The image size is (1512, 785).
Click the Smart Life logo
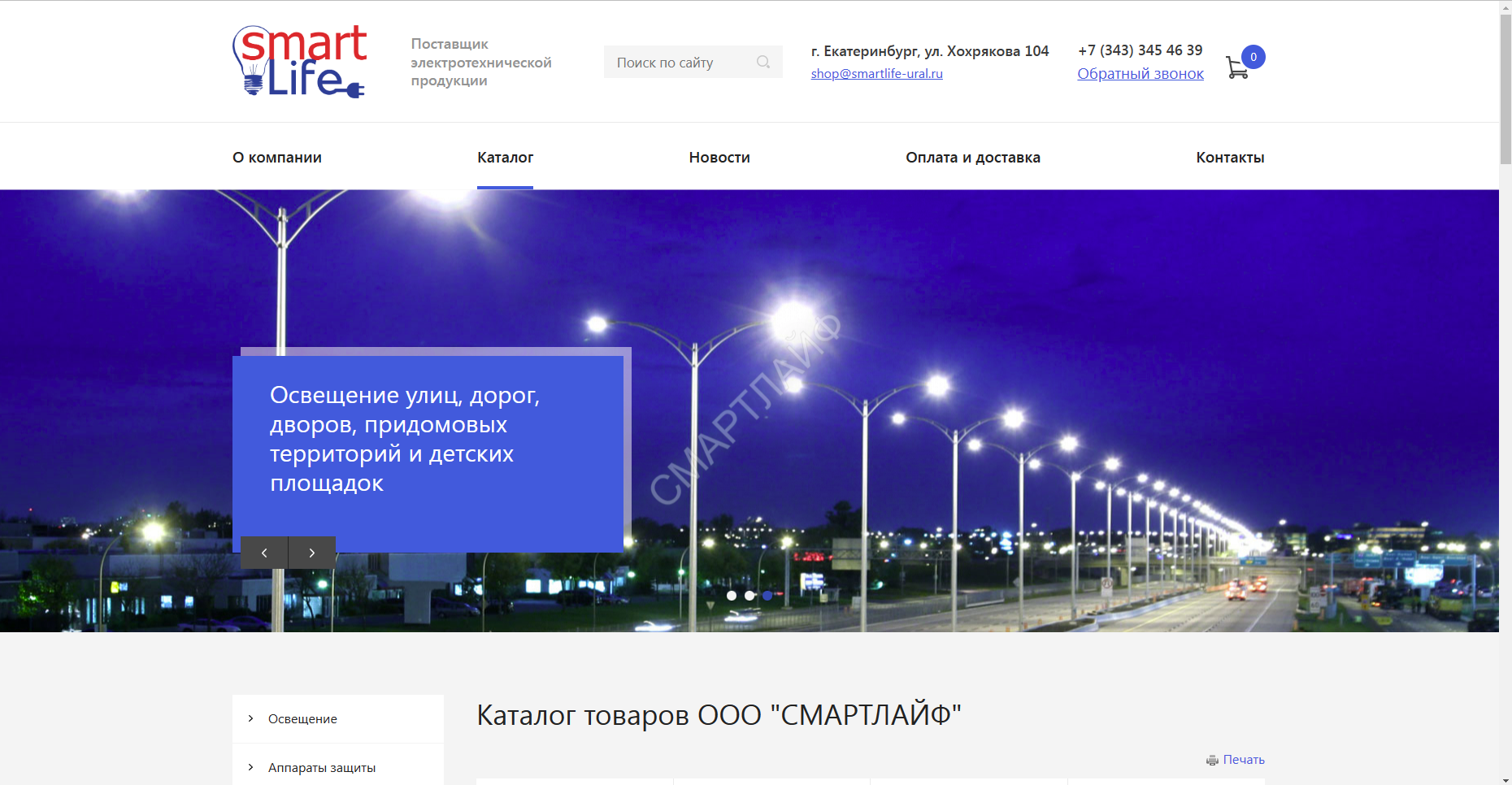[x=300, y=62]
